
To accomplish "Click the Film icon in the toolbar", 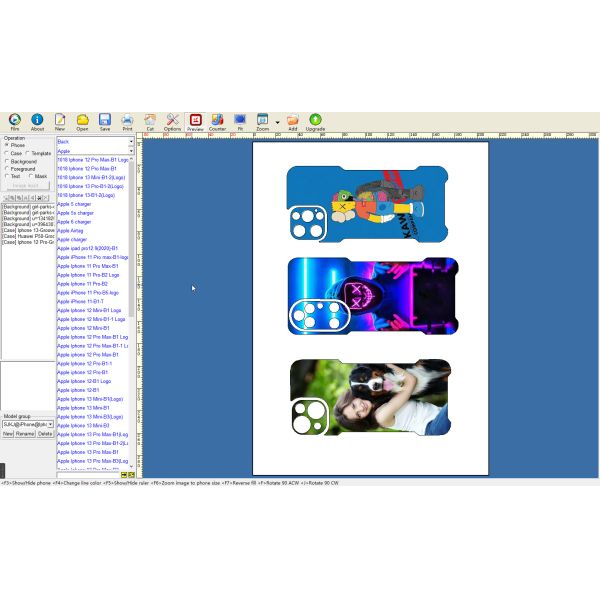I will (x=14, y=121).
